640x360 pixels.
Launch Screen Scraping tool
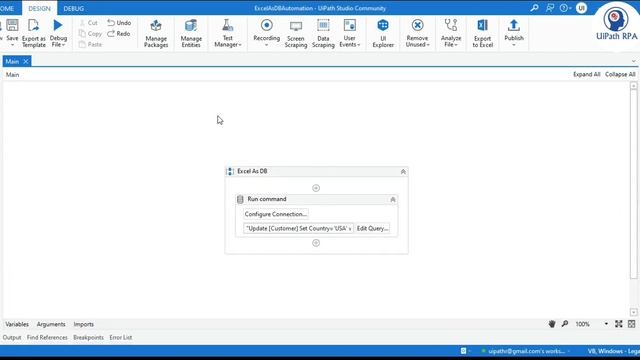click(x=296, y=33)
